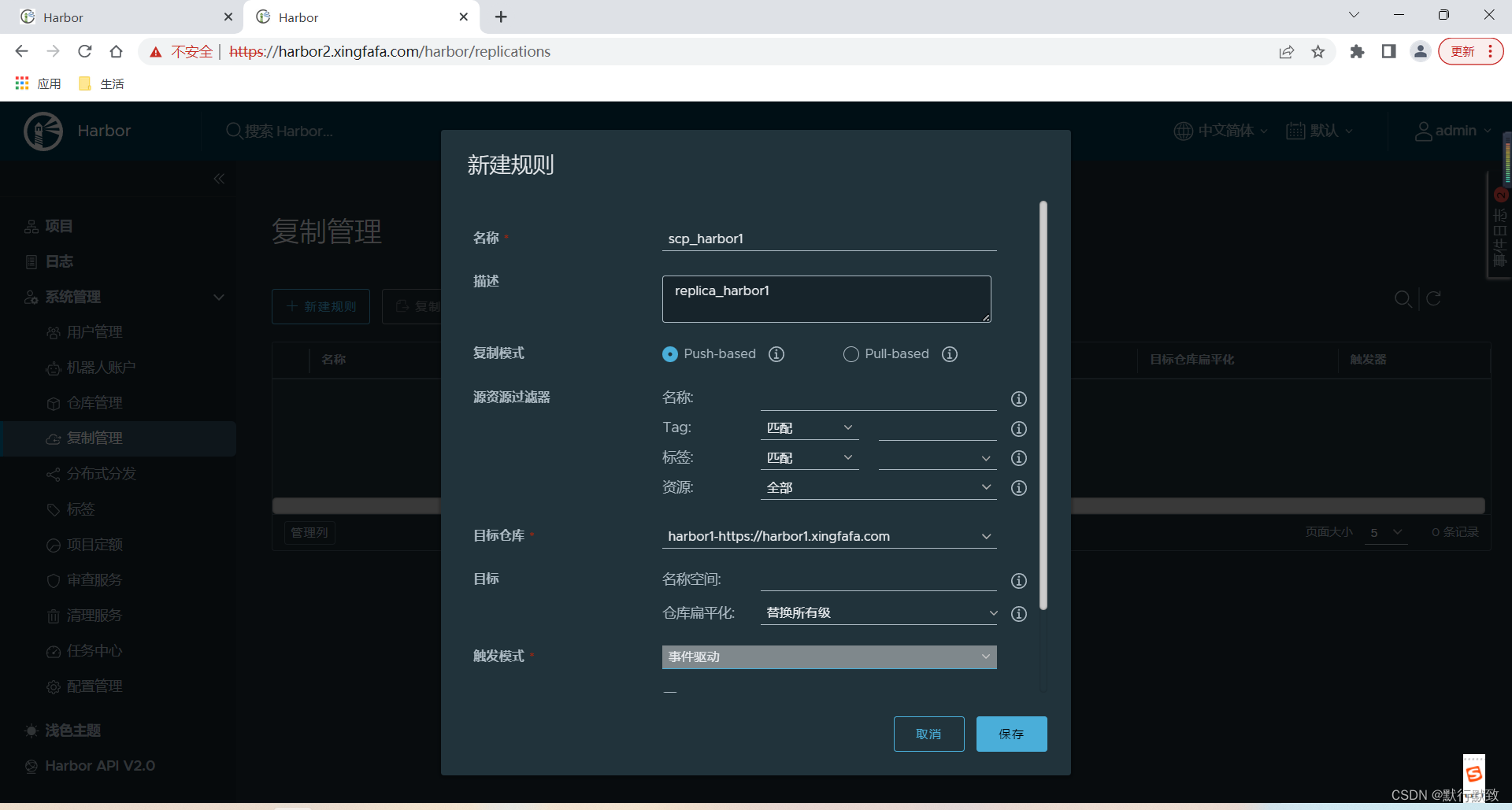Click info icon for source name filter
Screen dimensions: 1512x810
pyautogui.click(x=1019, y=399)
